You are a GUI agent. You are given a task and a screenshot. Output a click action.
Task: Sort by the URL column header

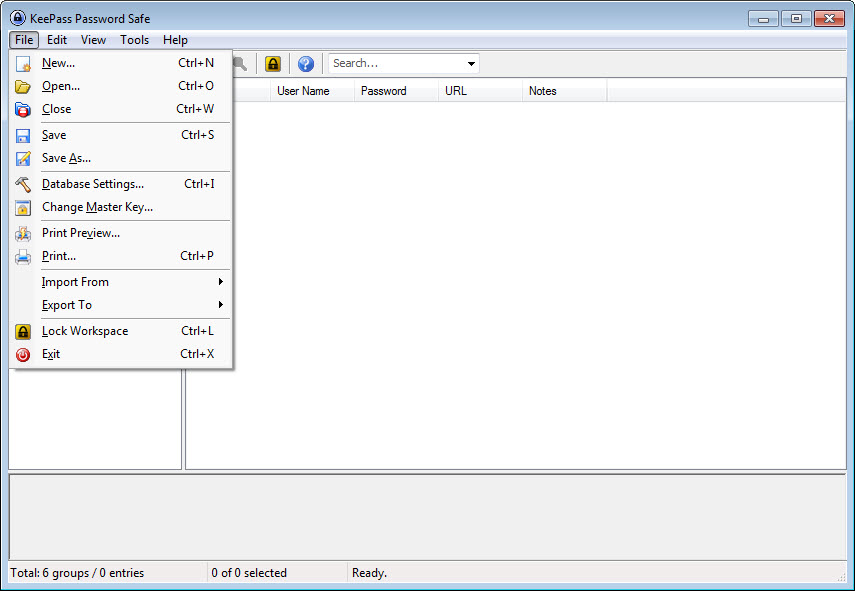tap(480, 91)
